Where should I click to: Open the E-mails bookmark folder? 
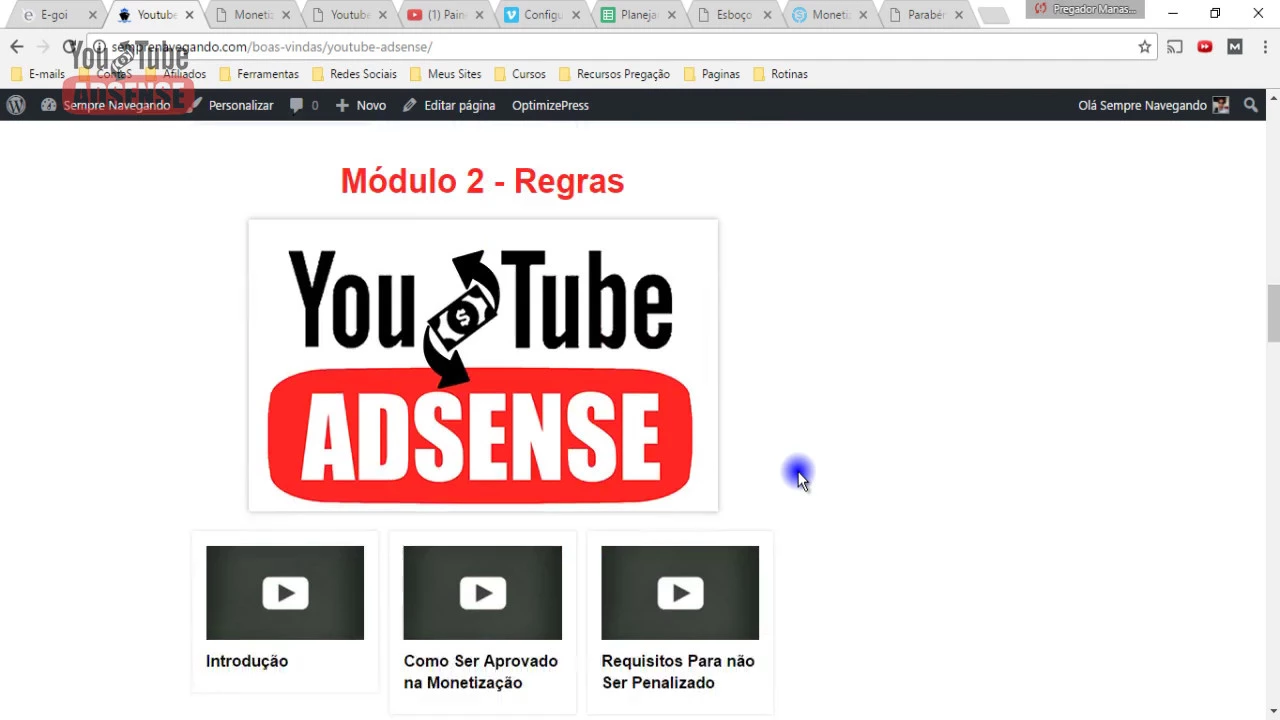[38, 74]
